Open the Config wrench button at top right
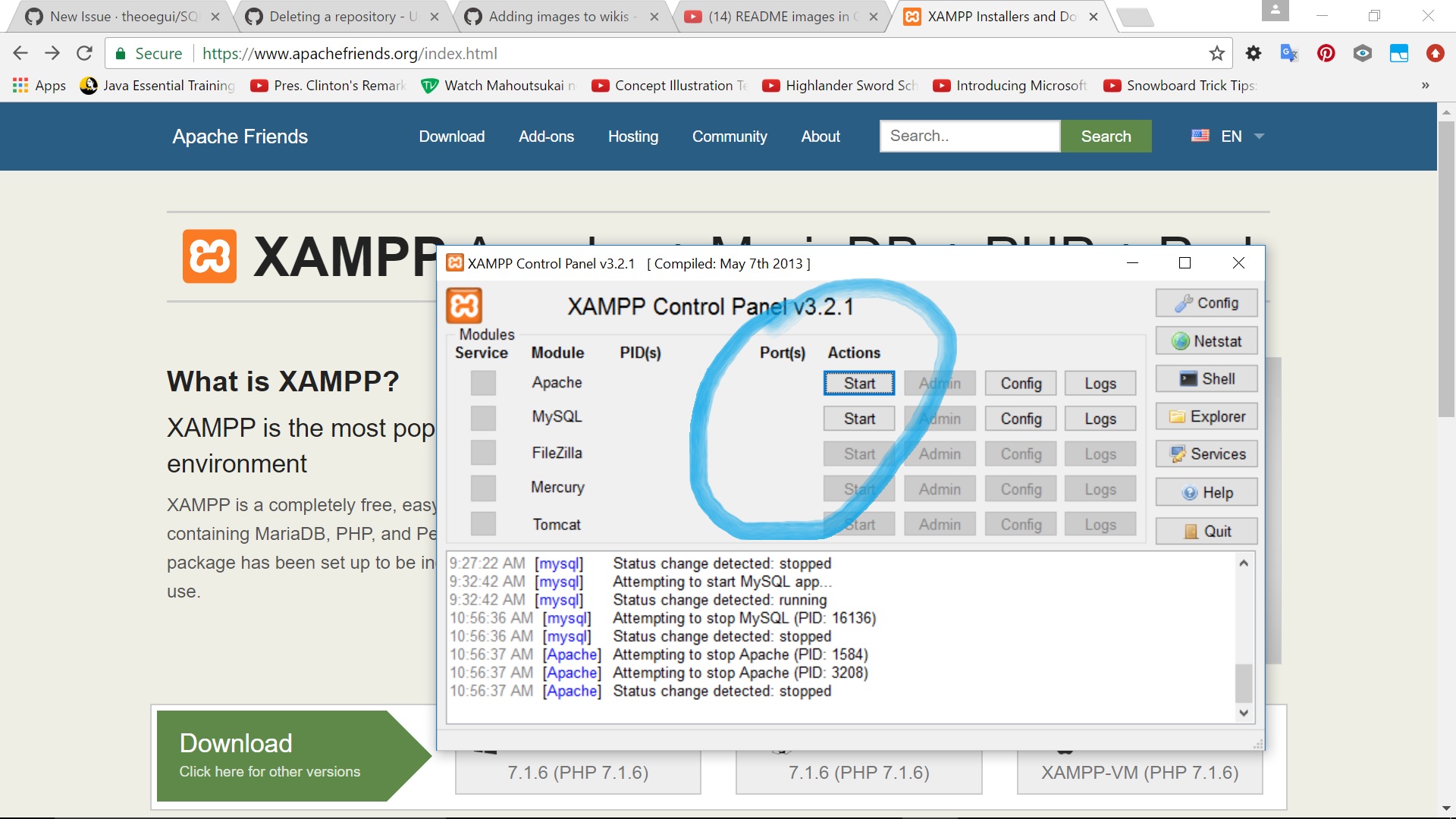The height and width of the screenshot is (819, 1456). [x=1206, y=303]
